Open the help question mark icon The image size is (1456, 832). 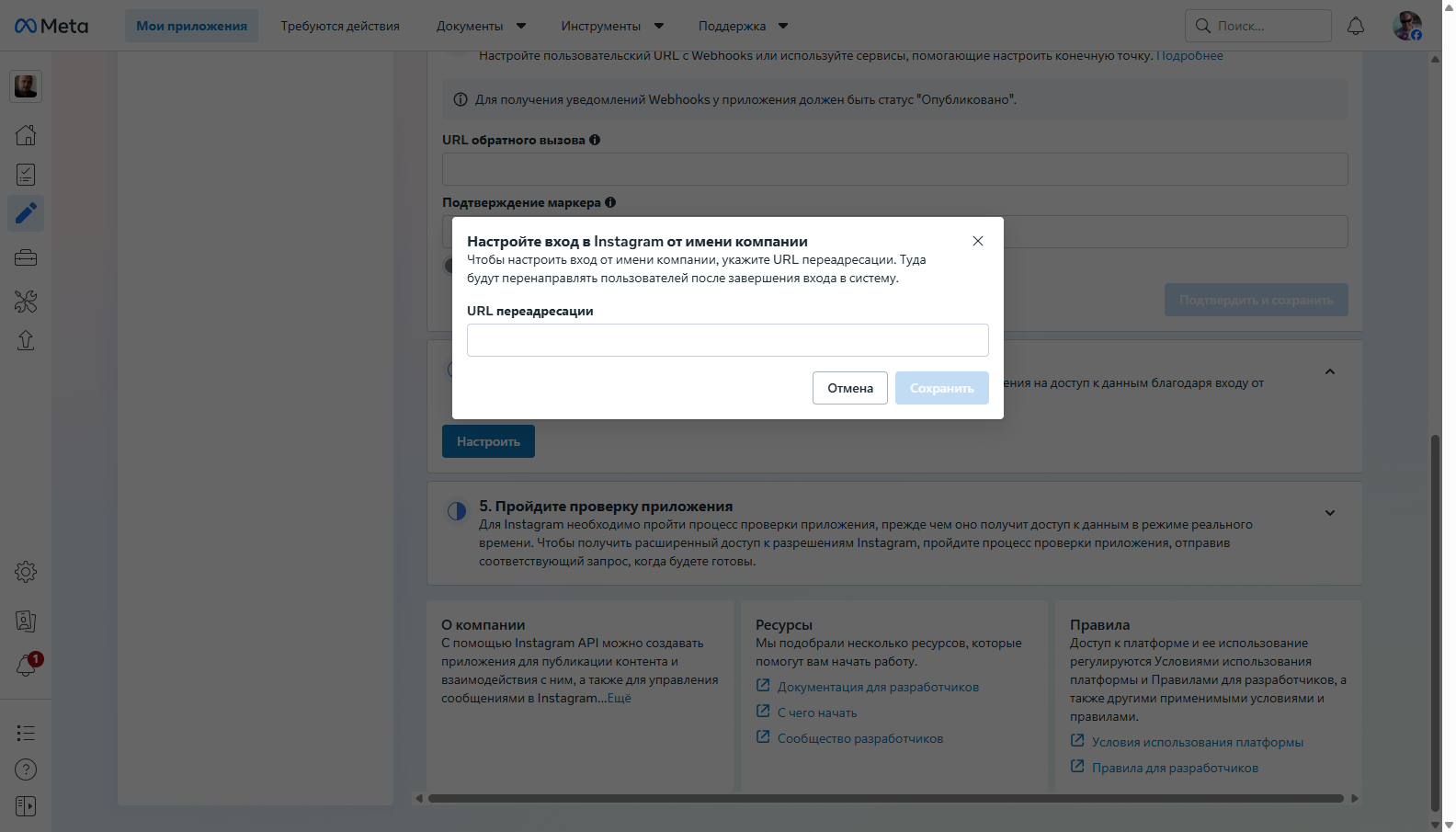coord(26,769)
